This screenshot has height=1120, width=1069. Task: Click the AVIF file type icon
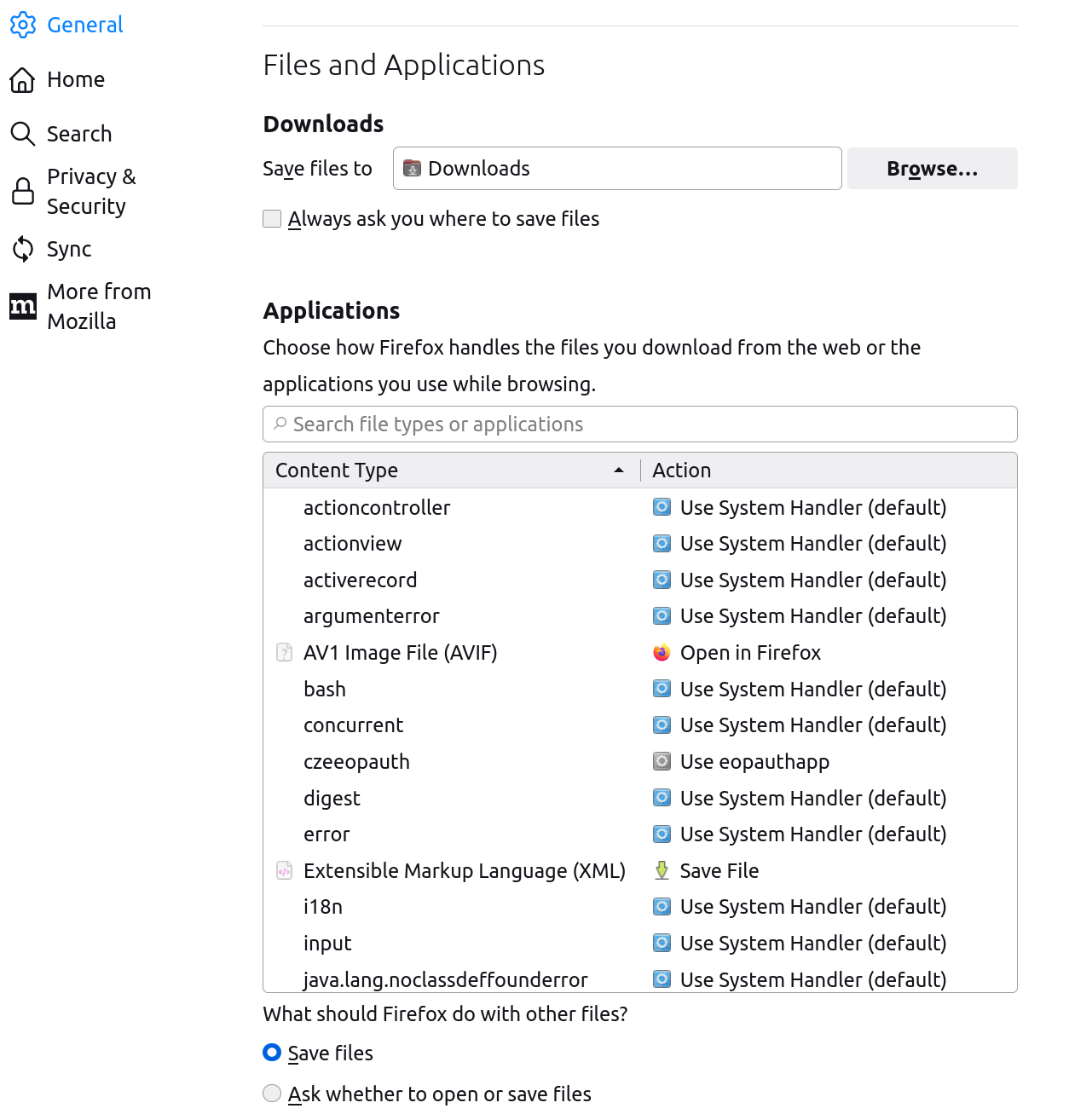(x=284, y=652)
